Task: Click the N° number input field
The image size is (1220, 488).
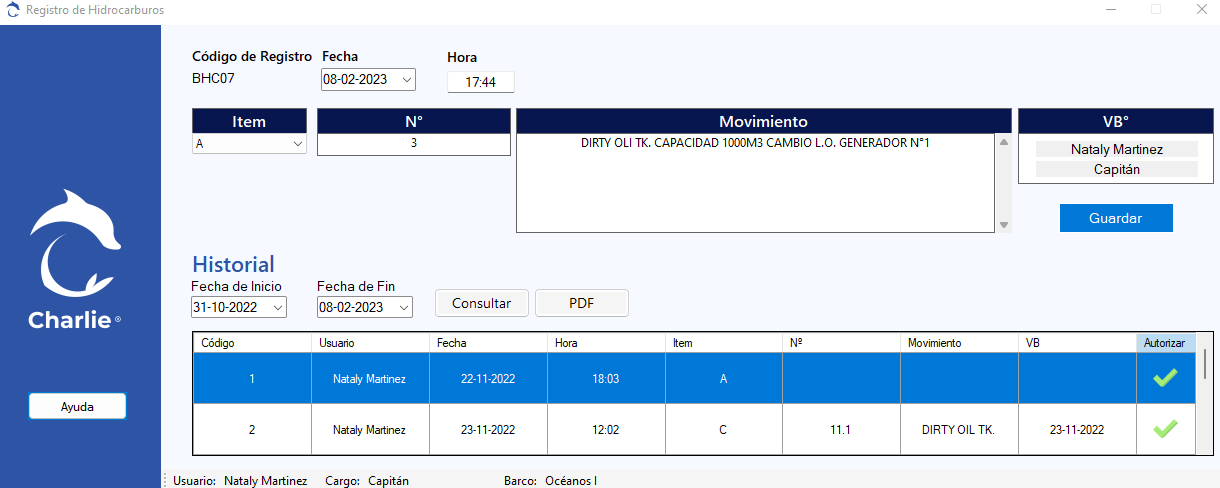Action: 413,144
